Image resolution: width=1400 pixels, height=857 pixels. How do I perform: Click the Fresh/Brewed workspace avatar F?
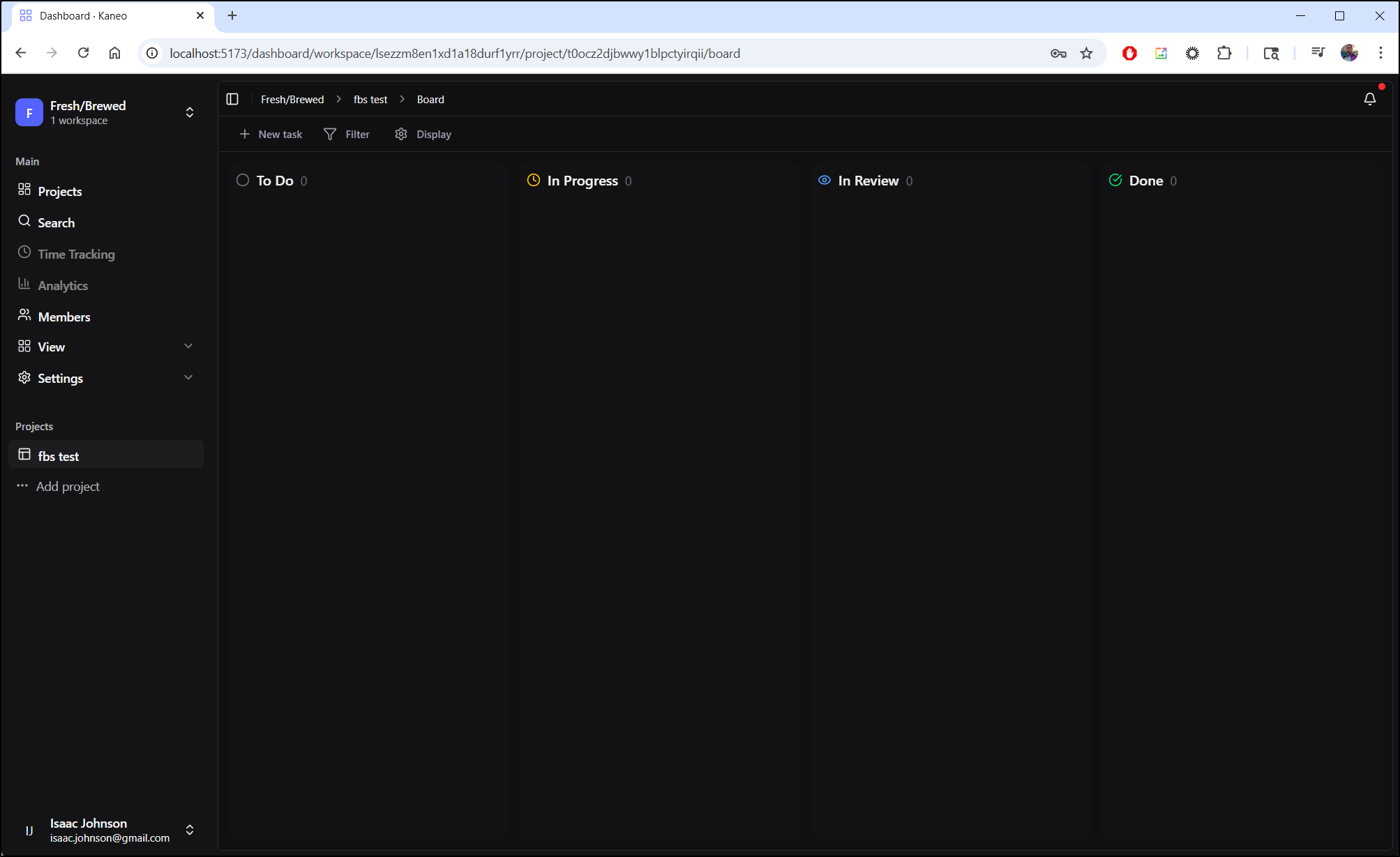[29, 112]
